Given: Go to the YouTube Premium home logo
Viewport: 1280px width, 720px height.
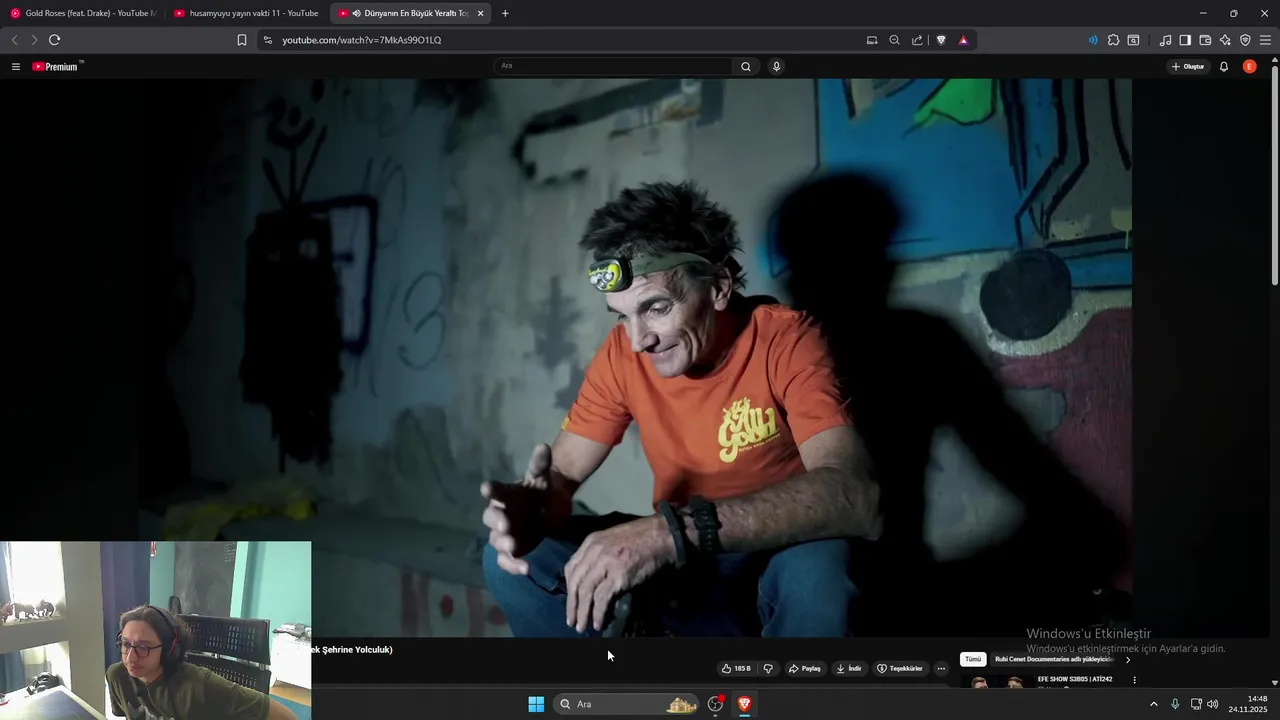Looking at the screenshot, I should point(57,67).
